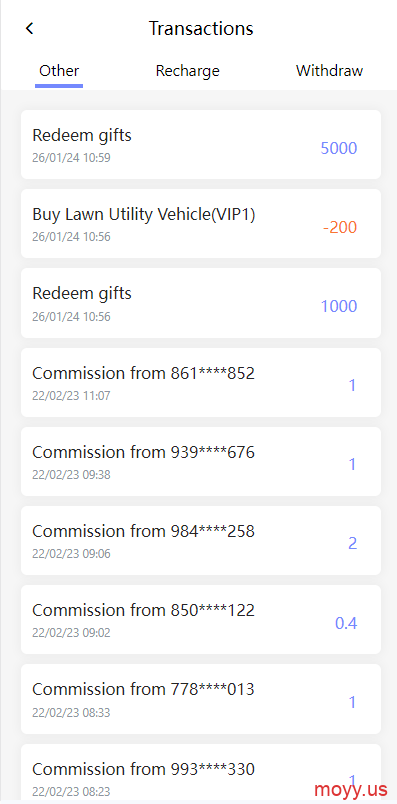Click the 26/01/24 10:59 timestamp
Screen dimensions: 397x804
coord(71,158)
